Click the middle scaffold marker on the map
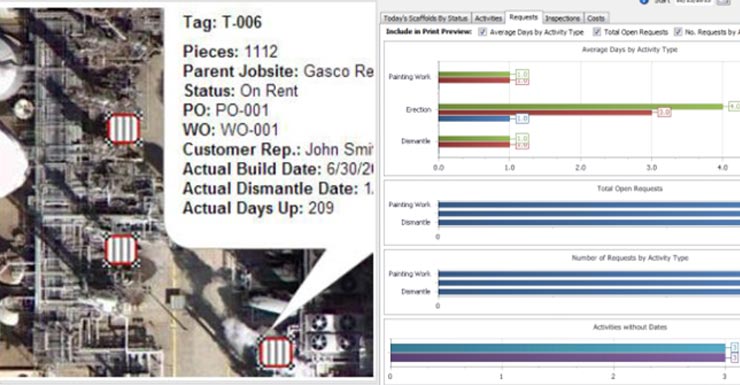This screenshot has width=740, height=385. 121,250
